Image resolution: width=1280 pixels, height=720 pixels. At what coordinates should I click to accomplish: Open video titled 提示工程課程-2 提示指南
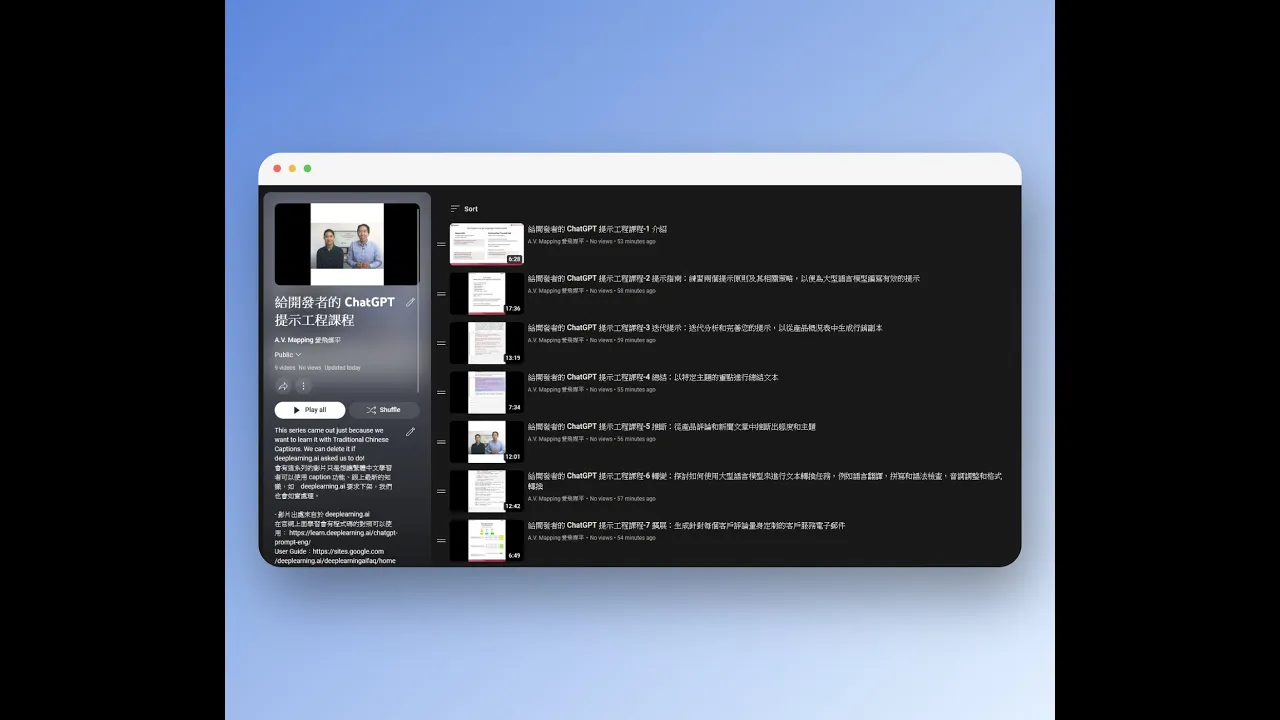[x=724, y=279]
